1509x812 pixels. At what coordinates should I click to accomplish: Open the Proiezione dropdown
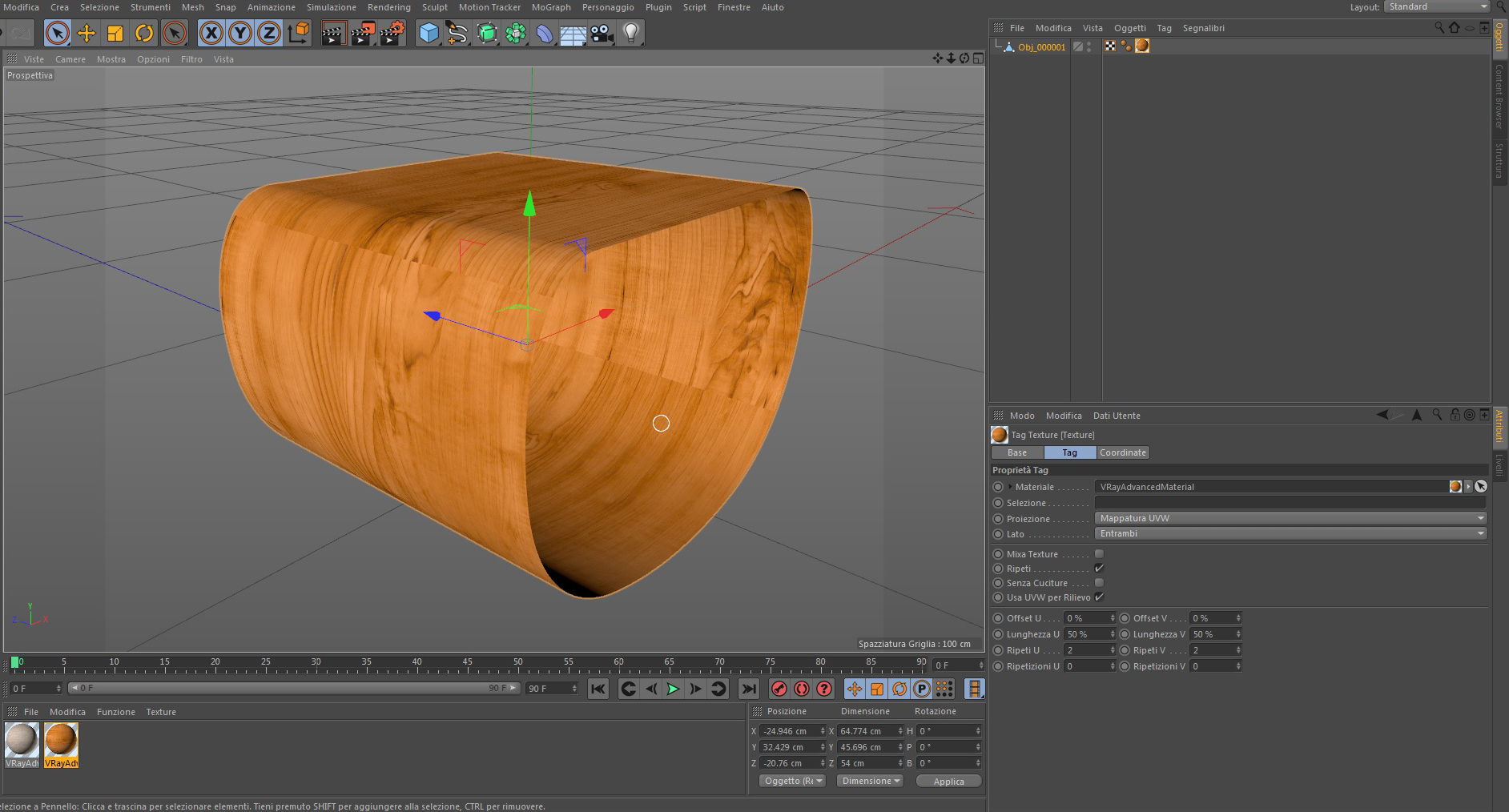click(x=1290, y=518)
